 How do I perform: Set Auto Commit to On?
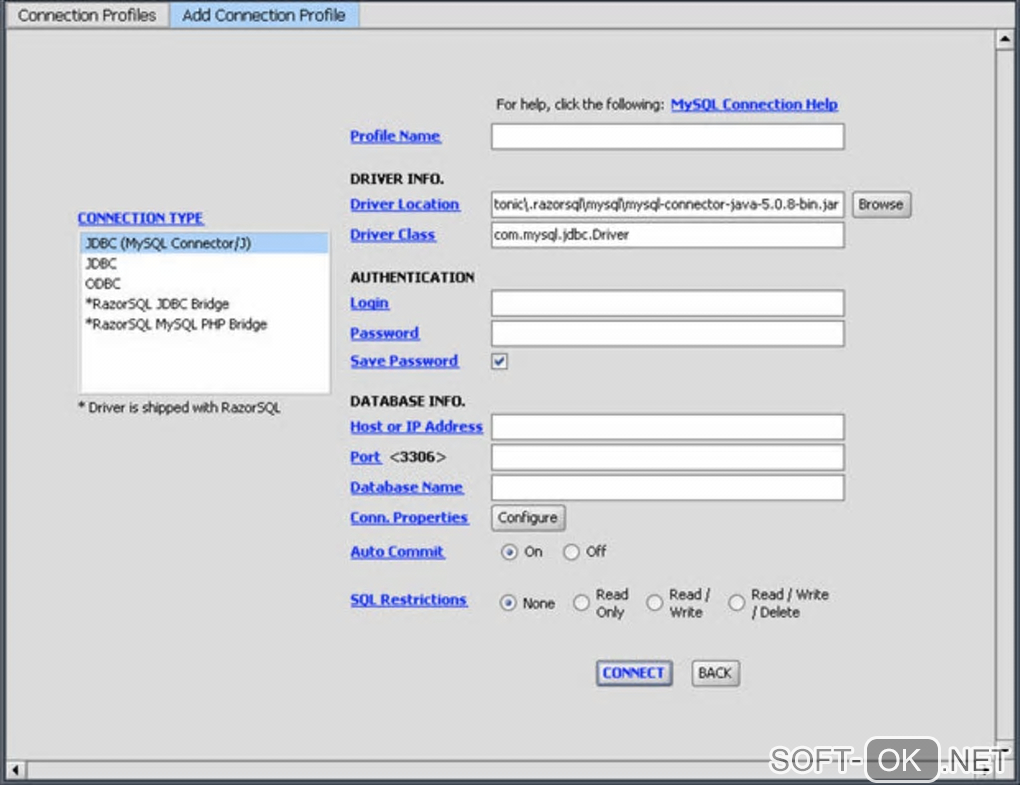pos(509,552)
